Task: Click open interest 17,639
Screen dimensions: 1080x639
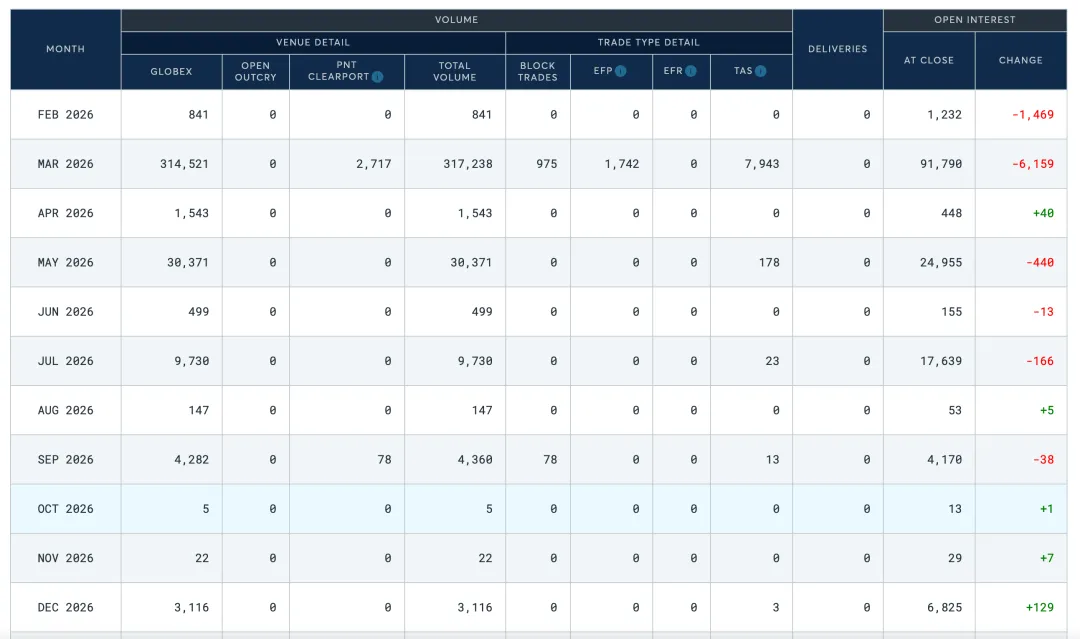Action: [941, 361]
